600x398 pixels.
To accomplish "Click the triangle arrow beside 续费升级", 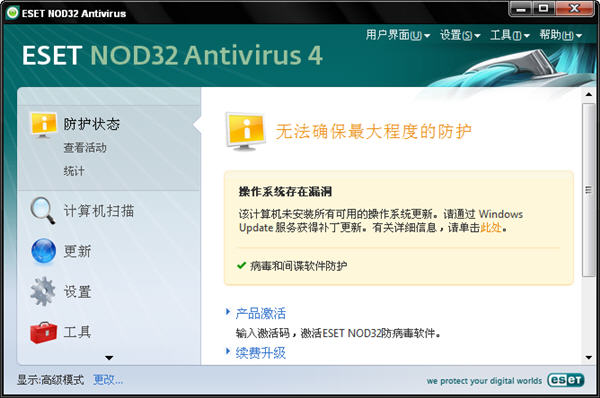I will click(228, 351).
